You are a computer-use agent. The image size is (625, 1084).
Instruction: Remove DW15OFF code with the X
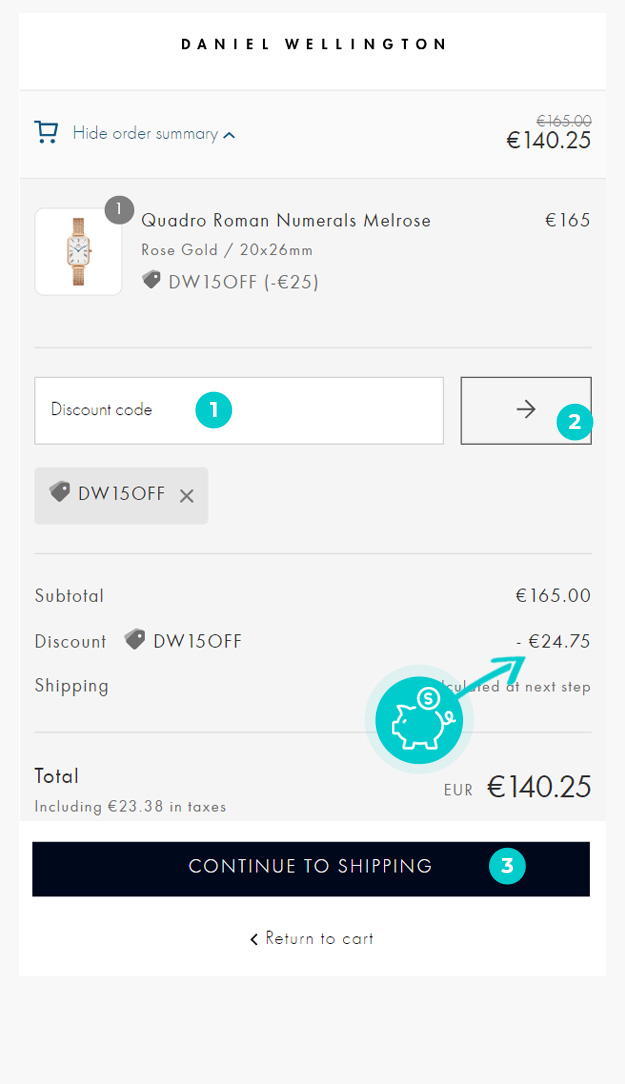point(187,496)
